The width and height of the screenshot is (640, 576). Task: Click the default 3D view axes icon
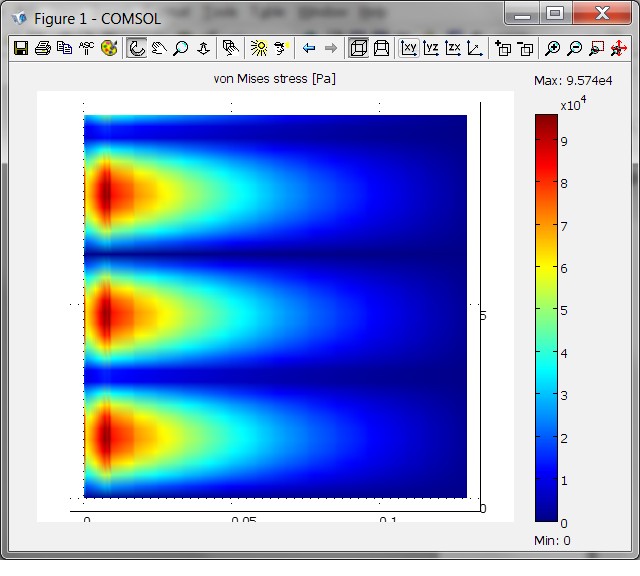pos(475,48)
